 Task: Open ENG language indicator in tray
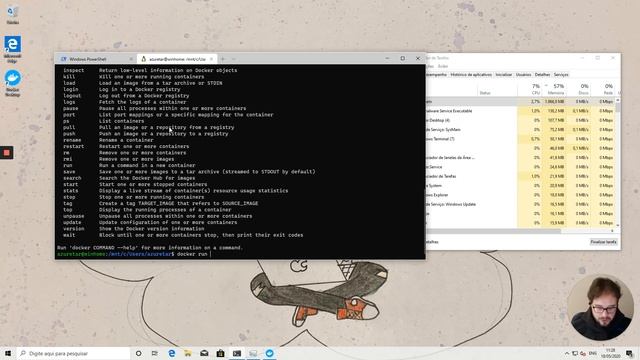click(x=593, y=353)
